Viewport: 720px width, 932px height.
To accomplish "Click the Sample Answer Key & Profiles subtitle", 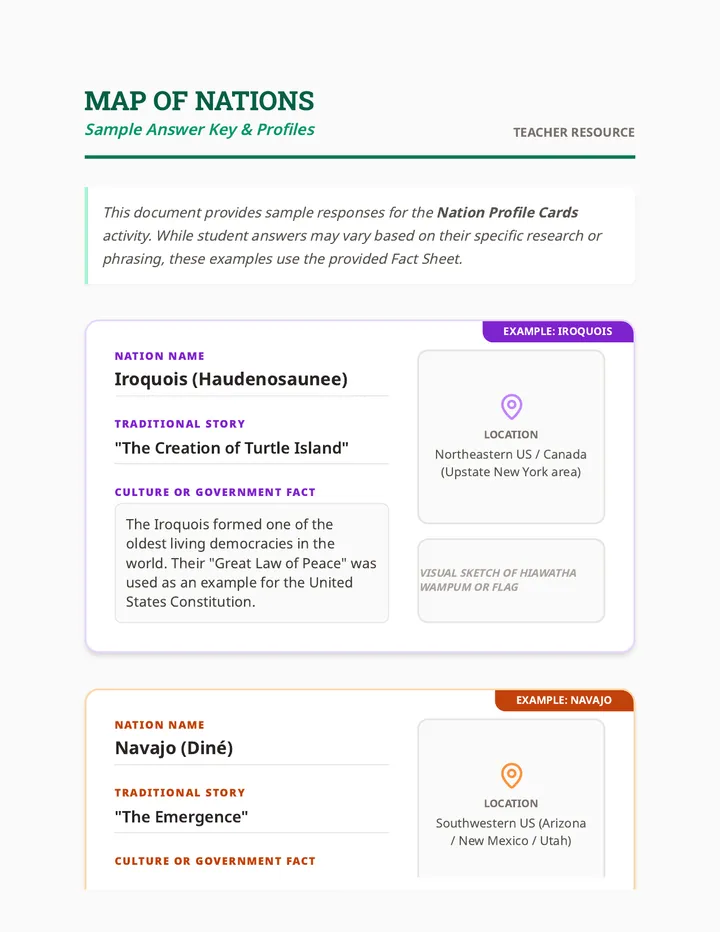I will point(199,130).
